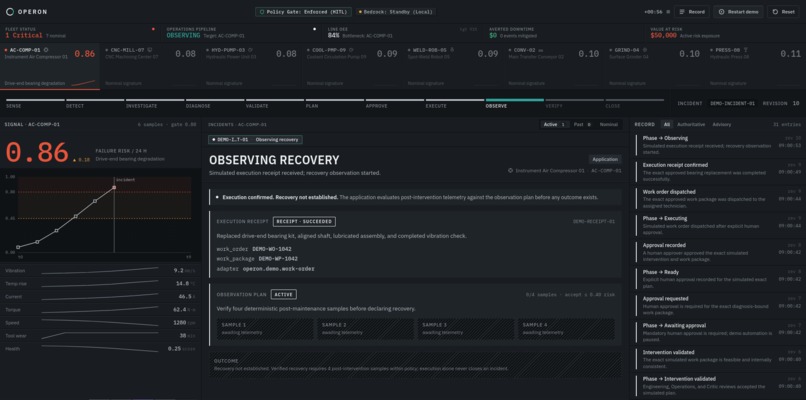Image resolution: width=806 pixels, height=400 pixels.
Task: Click the Tool wear signal row
Action: pyautogui.click(x=100, y=336)
